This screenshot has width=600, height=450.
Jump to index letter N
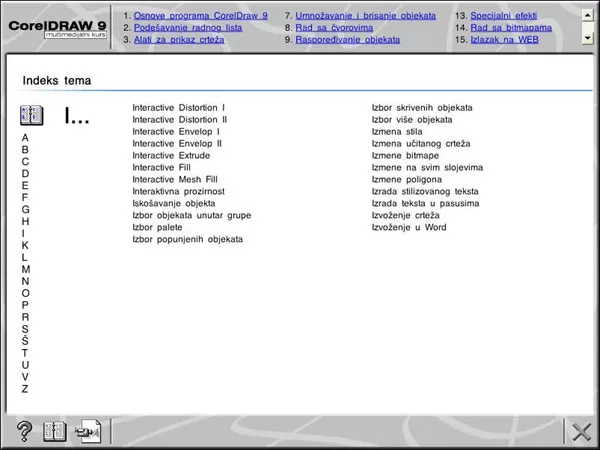click(25, 281)
